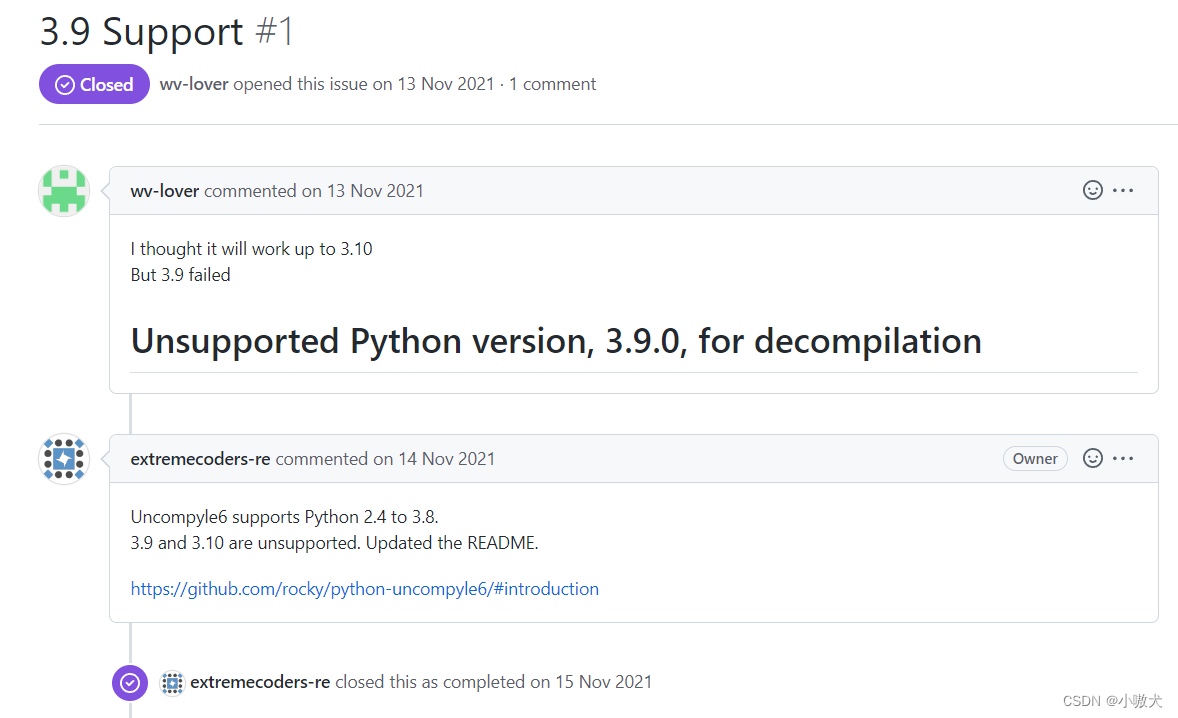The image size is (1178, 718).
Task: Click extremecoders-re username in second comment
Action: (x=200, y=459)
